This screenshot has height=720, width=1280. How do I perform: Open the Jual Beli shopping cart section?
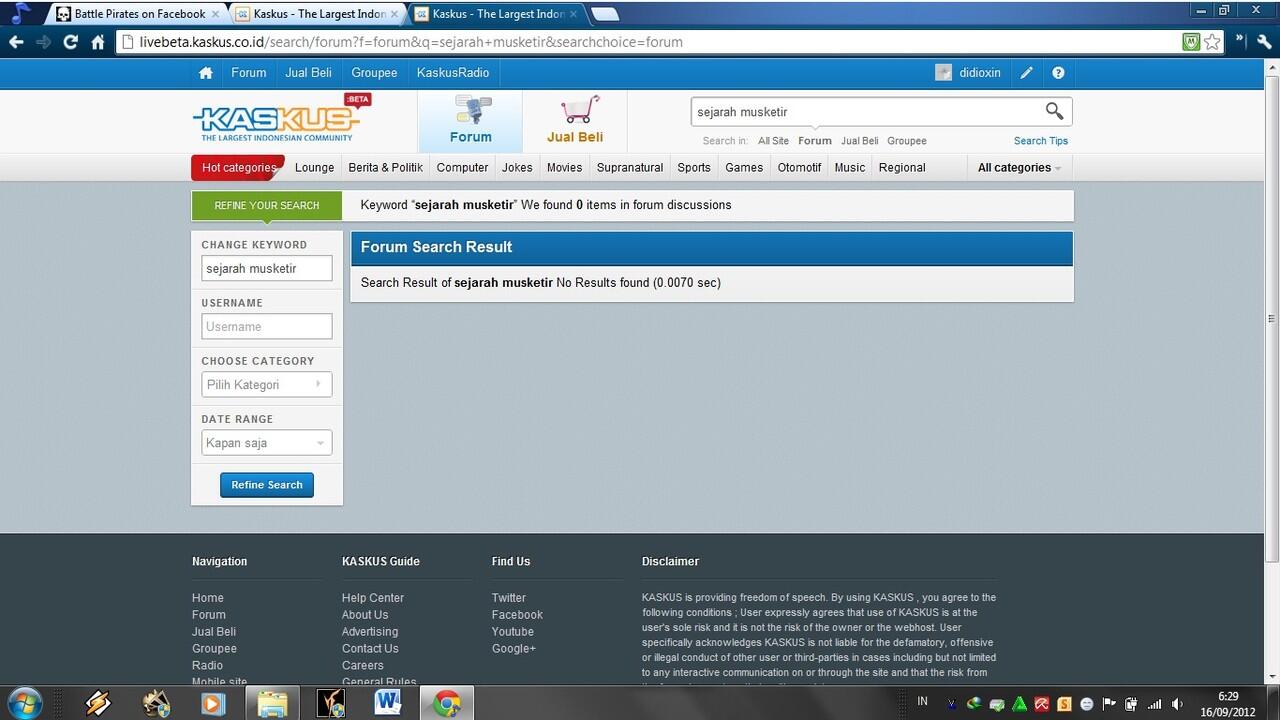click(x=575, y=121)
